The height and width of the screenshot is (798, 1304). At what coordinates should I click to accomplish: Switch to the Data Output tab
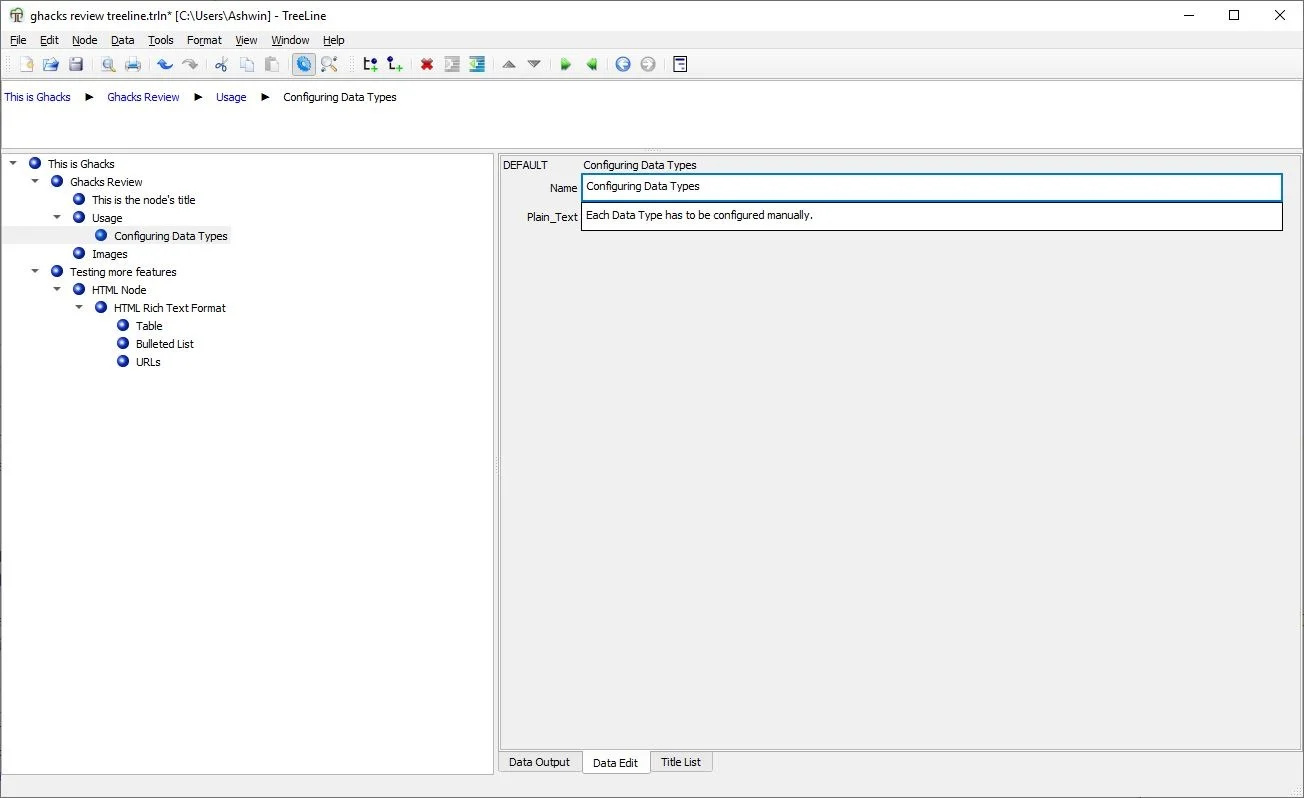click(x=539, y=762)
